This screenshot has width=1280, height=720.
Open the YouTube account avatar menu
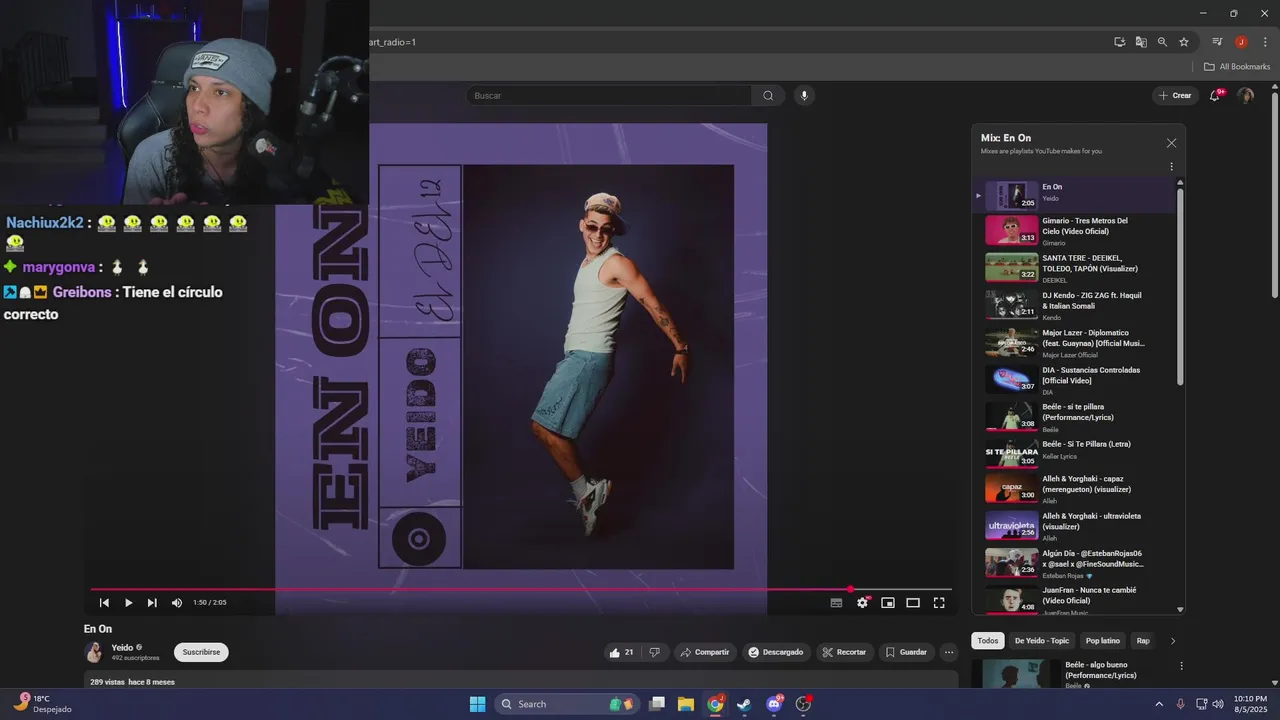coord(1245,96)
